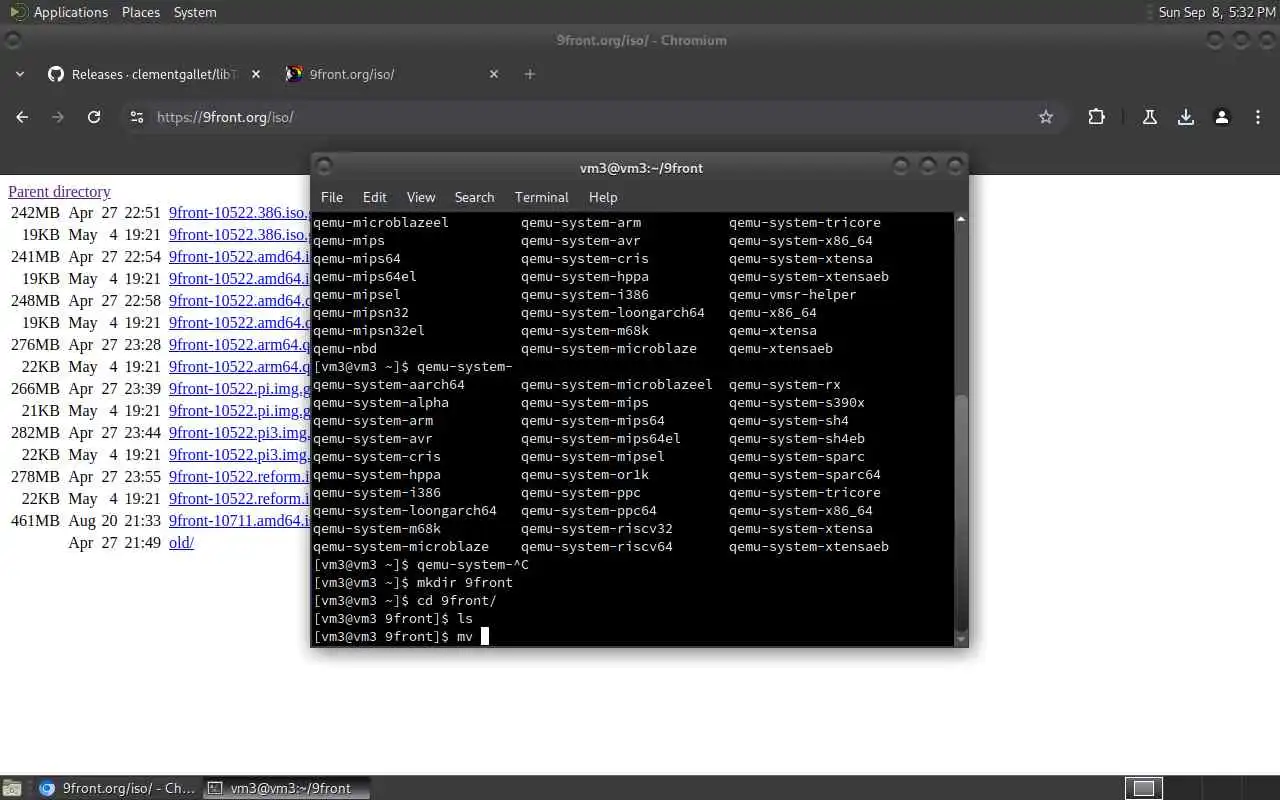Click the address bar URL
Screen dimensions: 1280x800
point(225,117)
